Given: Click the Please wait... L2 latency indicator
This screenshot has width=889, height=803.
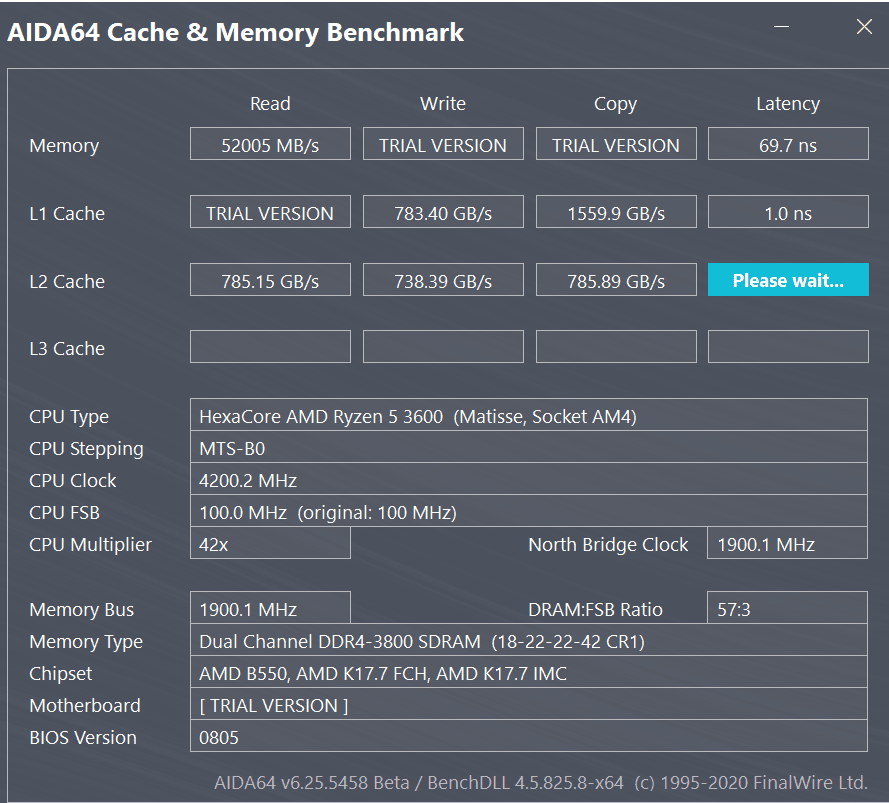Looking at the screenshot, I should [788, 280].
